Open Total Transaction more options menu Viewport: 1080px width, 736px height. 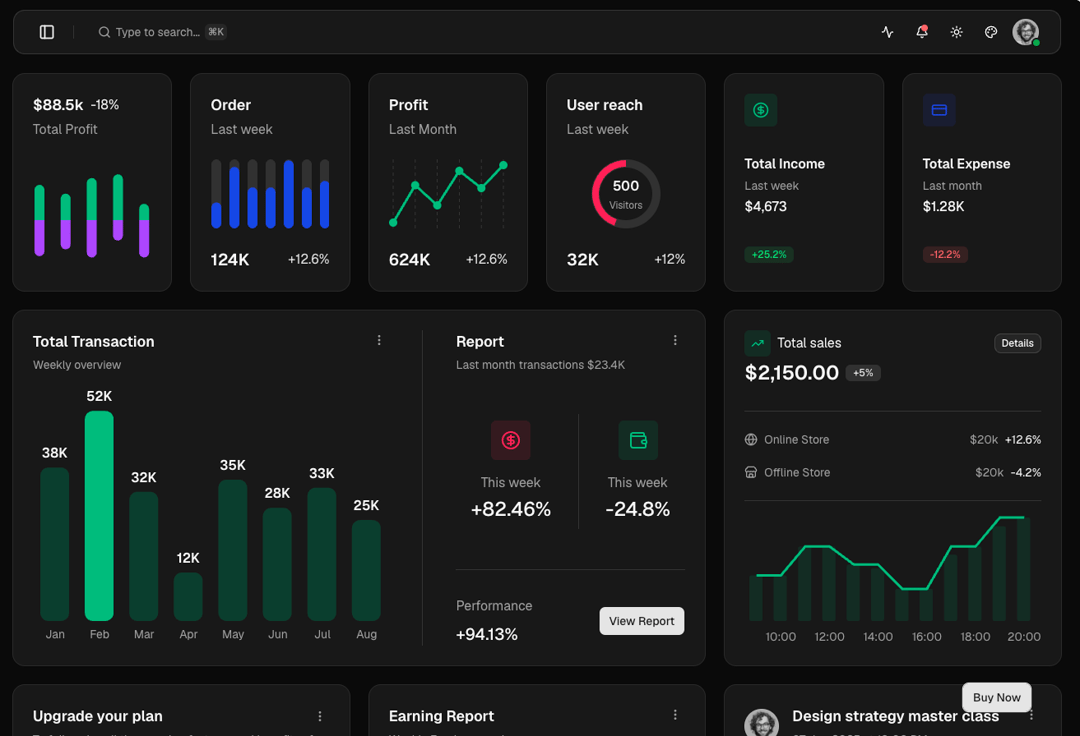pyautogui.click(x=379, y=340)
